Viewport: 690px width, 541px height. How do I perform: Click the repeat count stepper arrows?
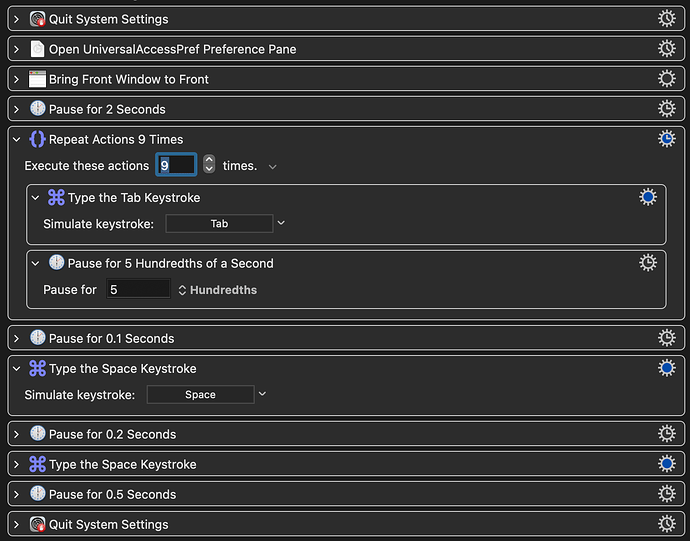tap(209, 165)
